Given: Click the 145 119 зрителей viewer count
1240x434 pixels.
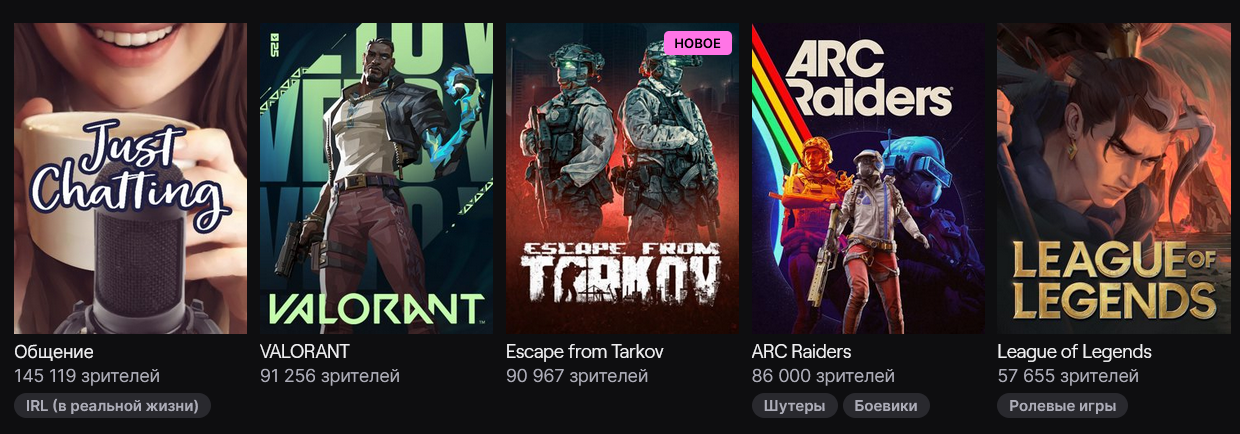Looking at the screenshot, I should [87, 376].
